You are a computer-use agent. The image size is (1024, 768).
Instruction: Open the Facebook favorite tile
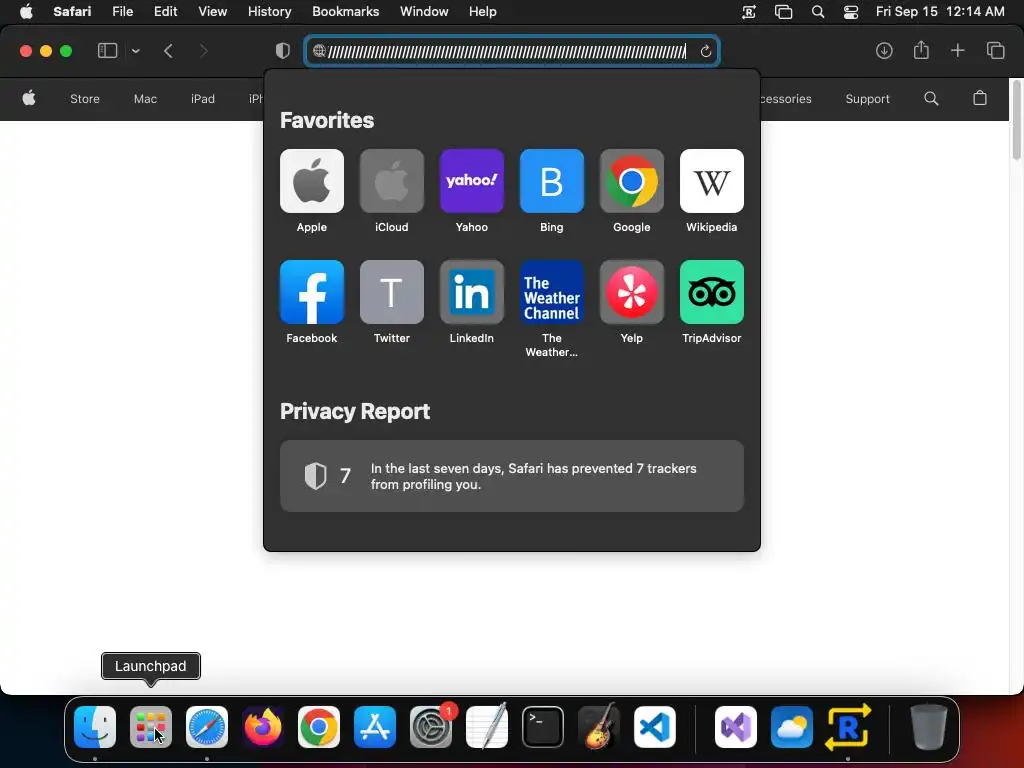pos(312,292)
